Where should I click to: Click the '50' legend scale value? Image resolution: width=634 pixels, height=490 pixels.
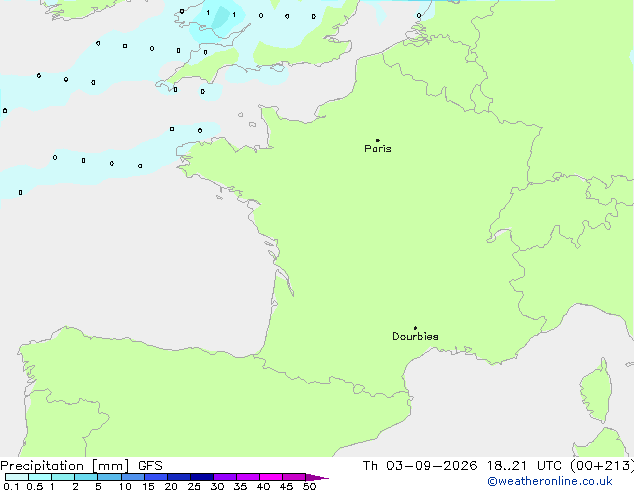click(x=309, y=486)
